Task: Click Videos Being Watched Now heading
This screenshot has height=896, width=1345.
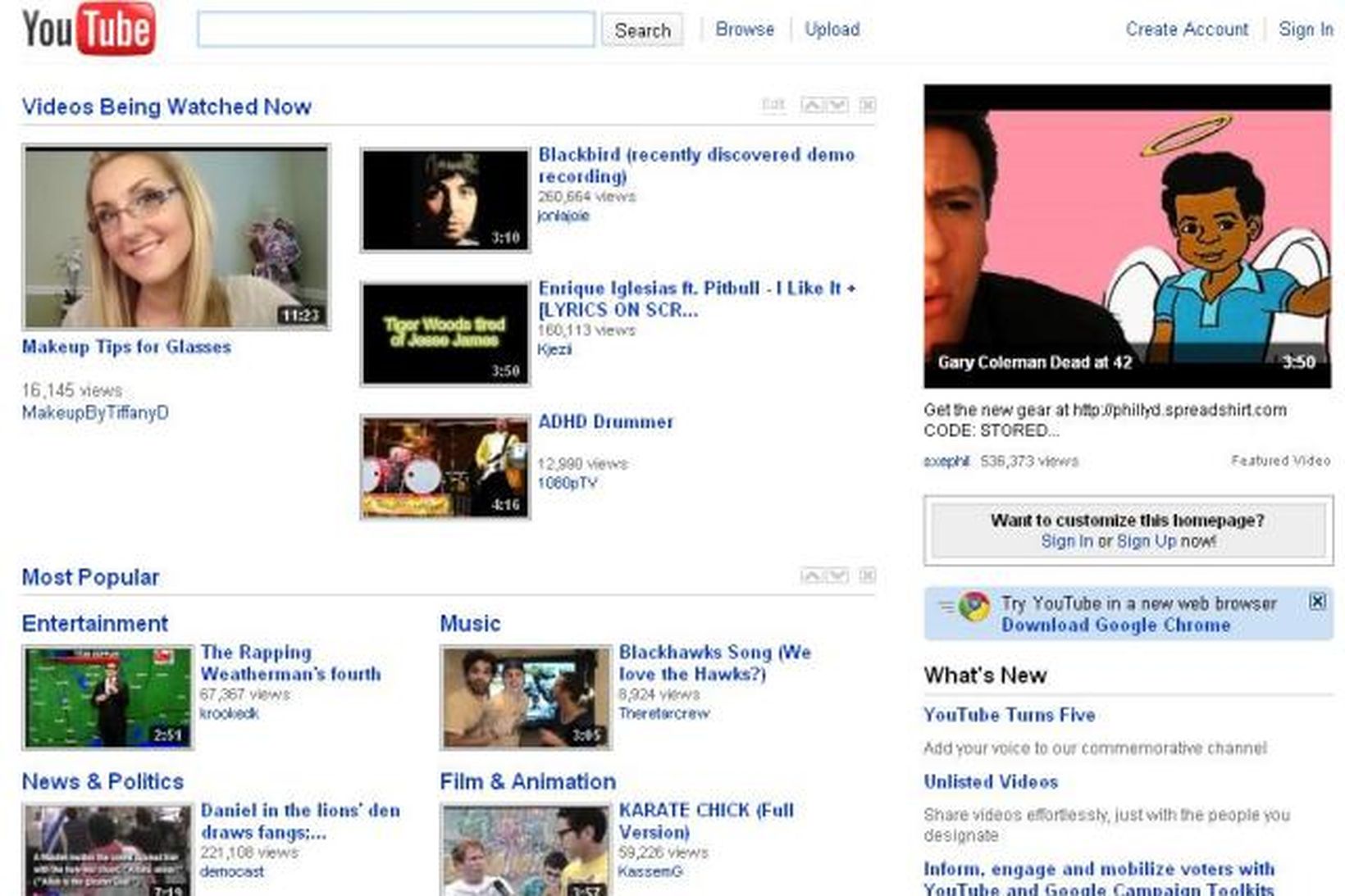Action: pyautogui.click(x=166, y=107)
